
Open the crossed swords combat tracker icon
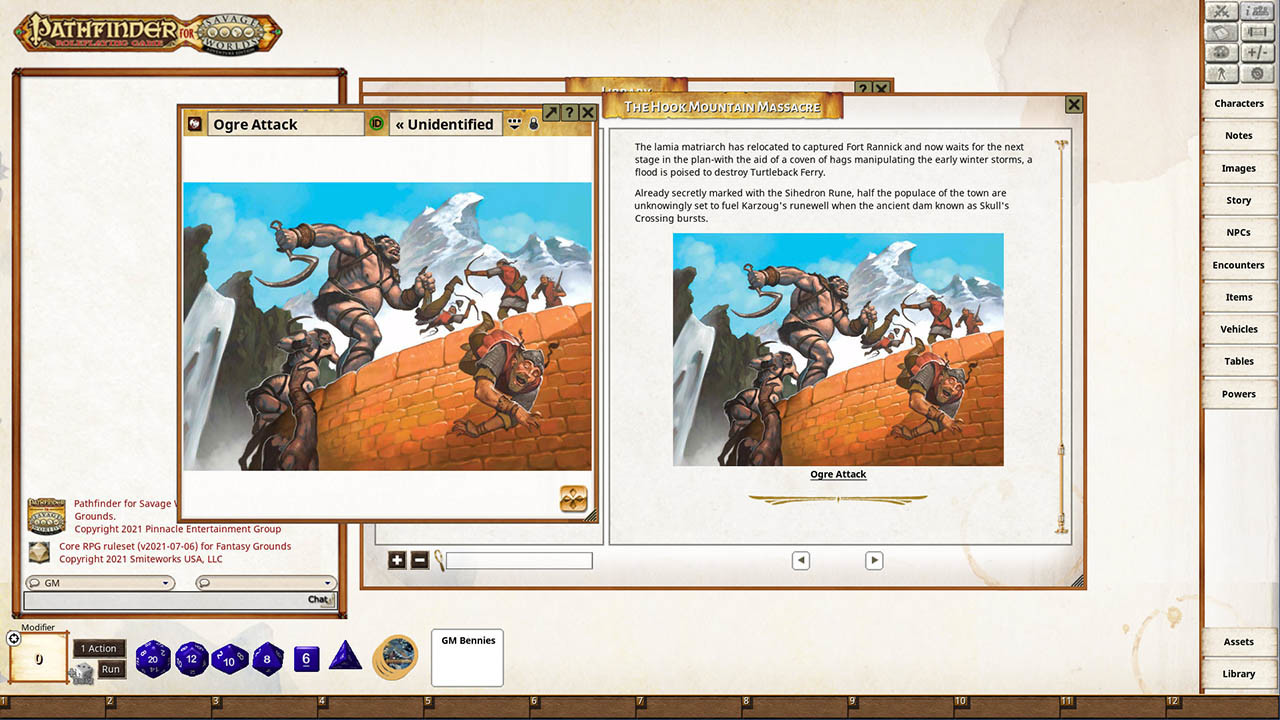(1219, 12)
